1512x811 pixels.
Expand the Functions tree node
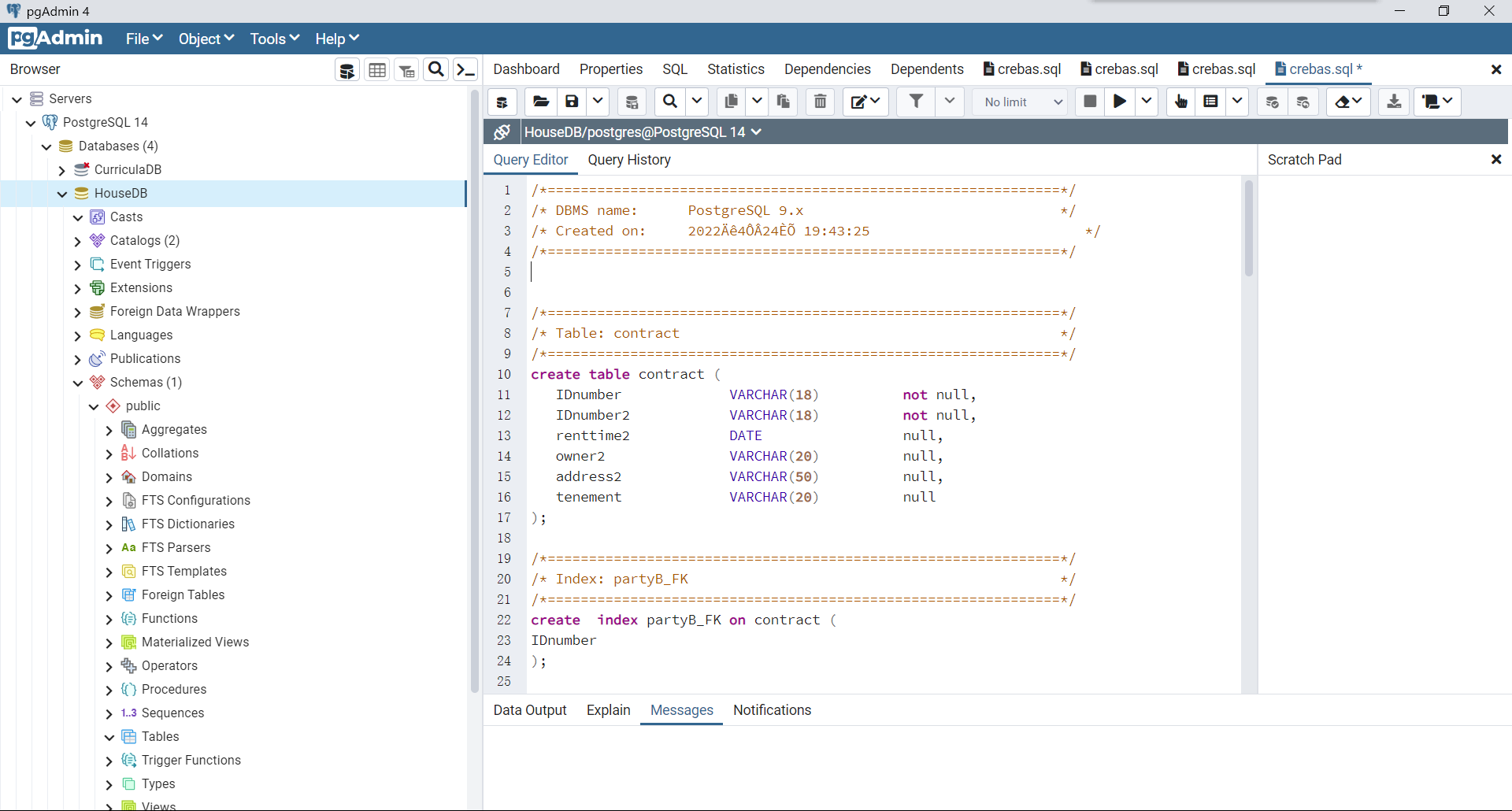pyautogui.click(x=109, y=619)
